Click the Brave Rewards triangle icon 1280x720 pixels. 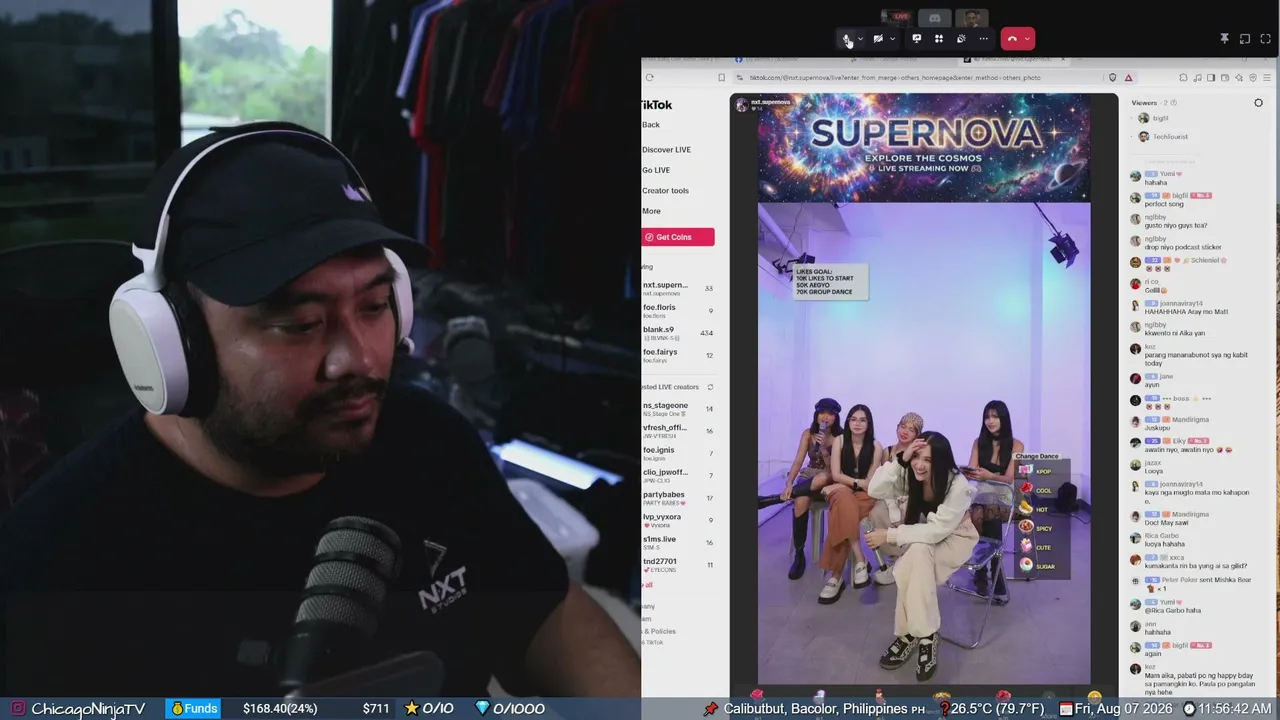coord(1128,77)
